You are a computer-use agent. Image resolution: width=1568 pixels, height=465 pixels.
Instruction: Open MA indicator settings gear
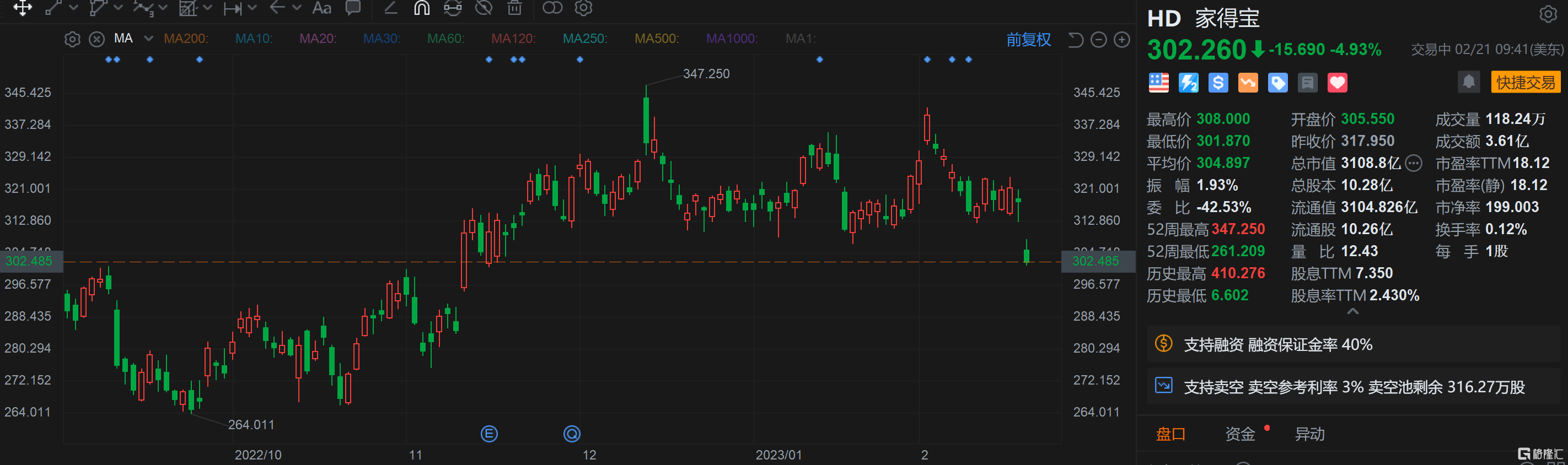(72, 40)
